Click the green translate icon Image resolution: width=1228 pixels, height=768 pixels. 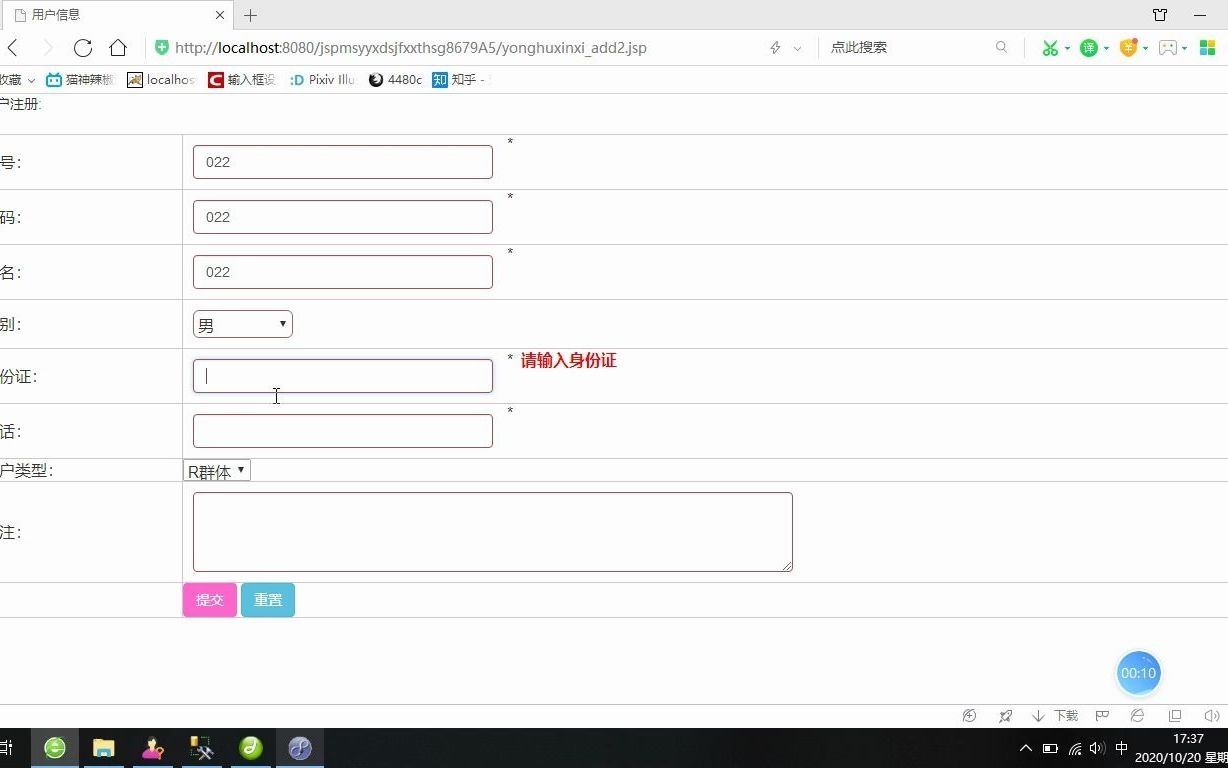click(1090, 47)
